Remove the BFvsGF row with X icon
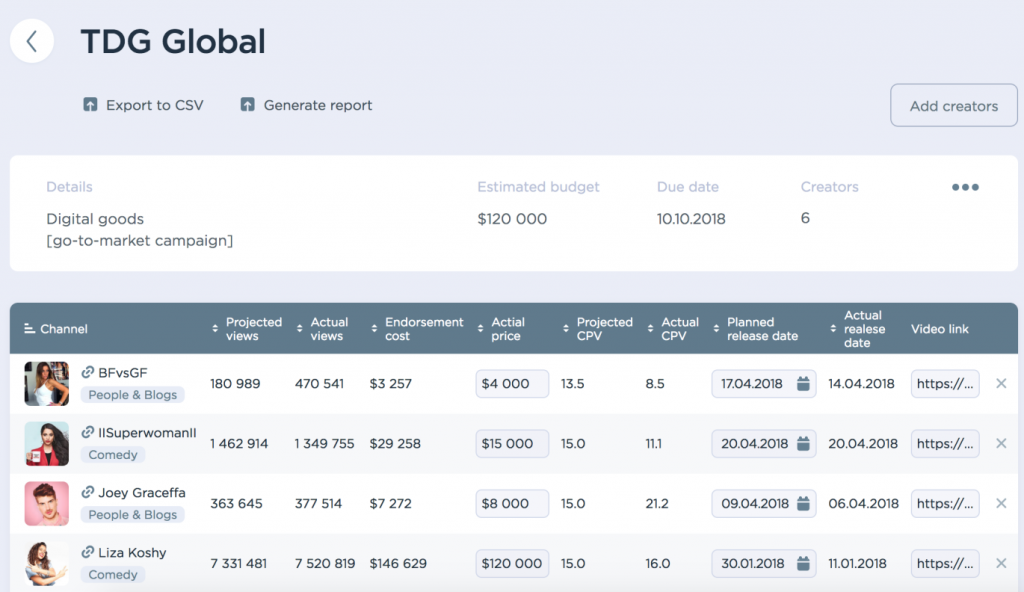Viewport: 1024px width, 592px height. coord(1001,384)
